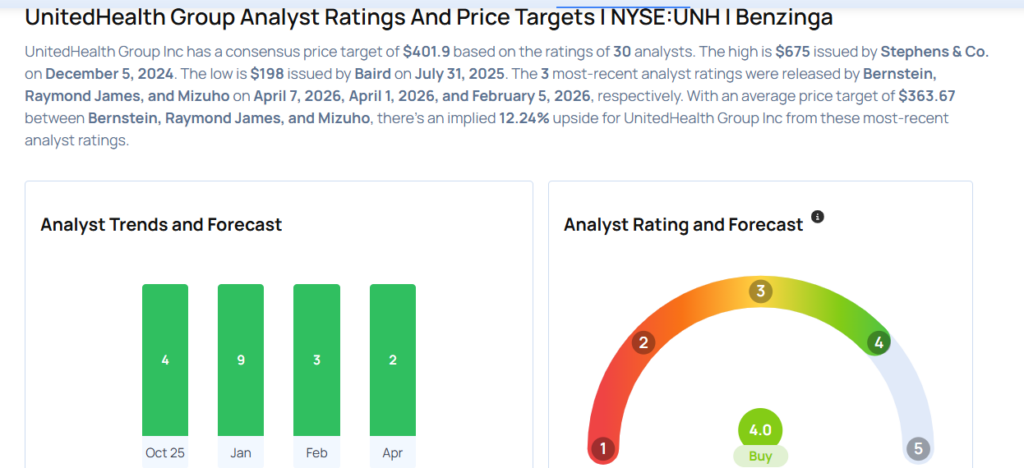The width and height of the screenshot is (1024, 468).
Task: Click the Analyst Trends and Forecast heading
Action: tap(161, 225)
